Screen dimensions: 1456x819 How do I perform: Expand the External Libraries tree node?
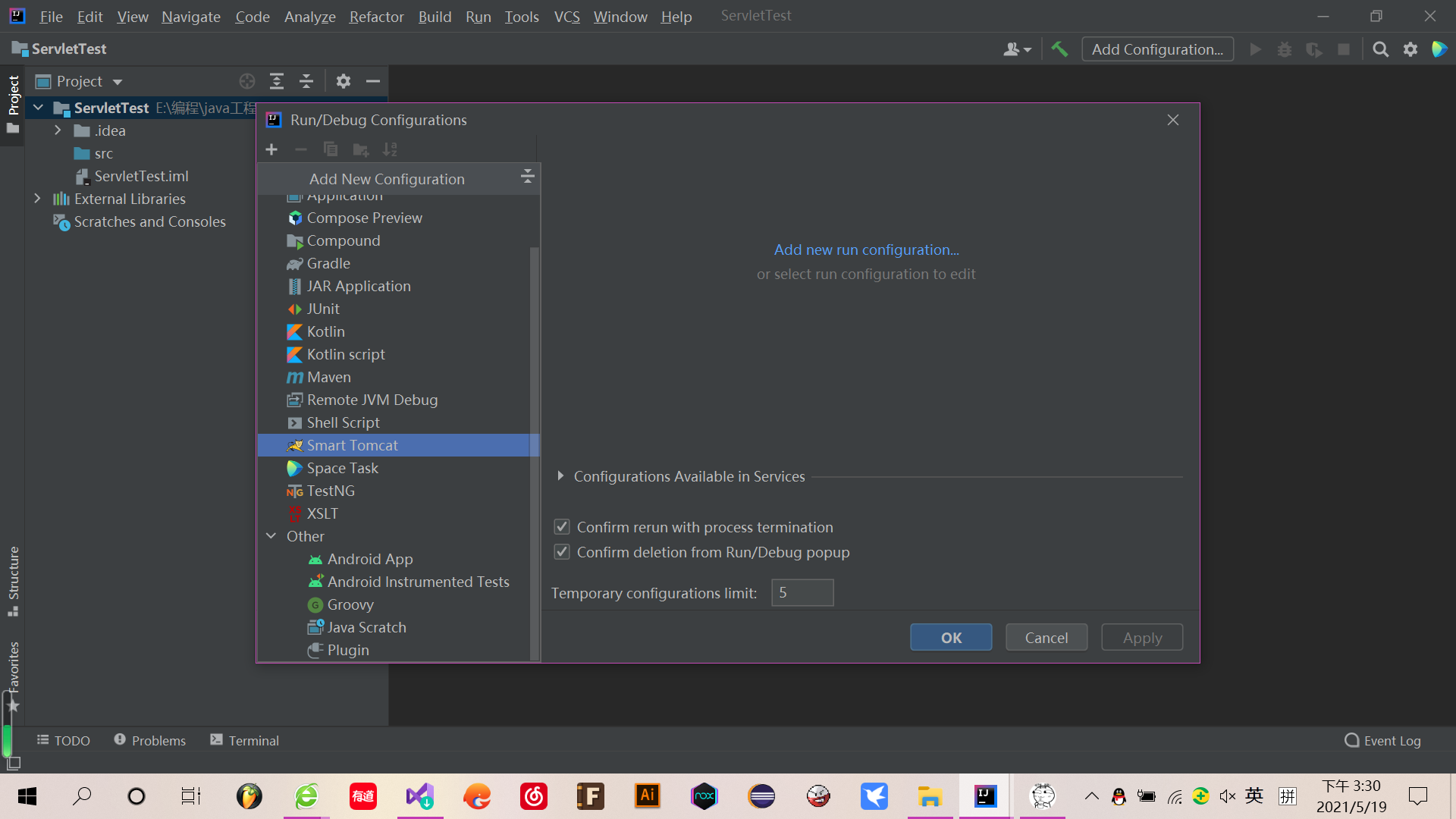pos(38,199)
